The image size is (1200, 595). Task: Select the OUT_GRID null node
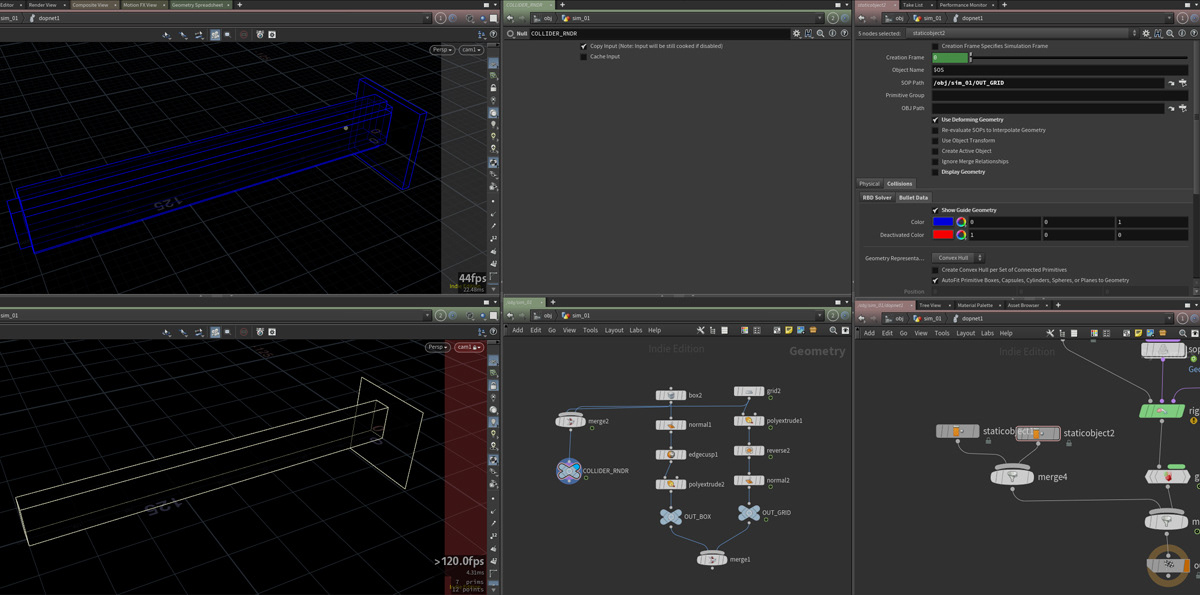coord(749,513)
